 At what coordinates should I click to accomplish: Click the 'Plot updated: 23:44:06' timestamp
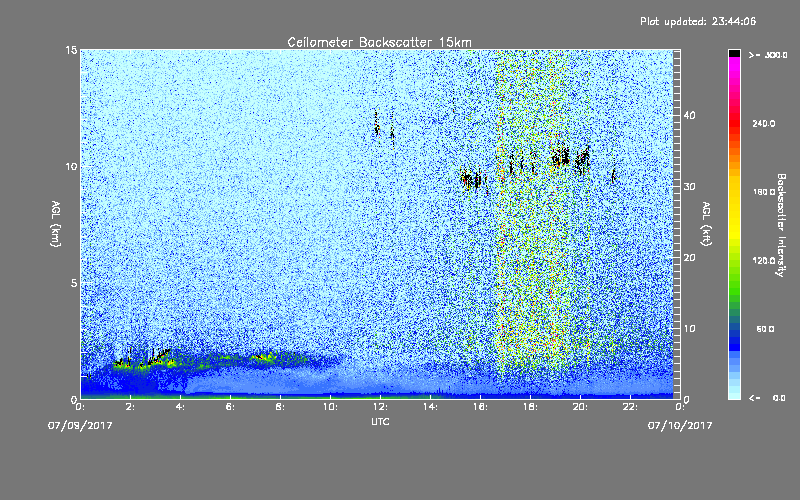[x=698, y=21]
